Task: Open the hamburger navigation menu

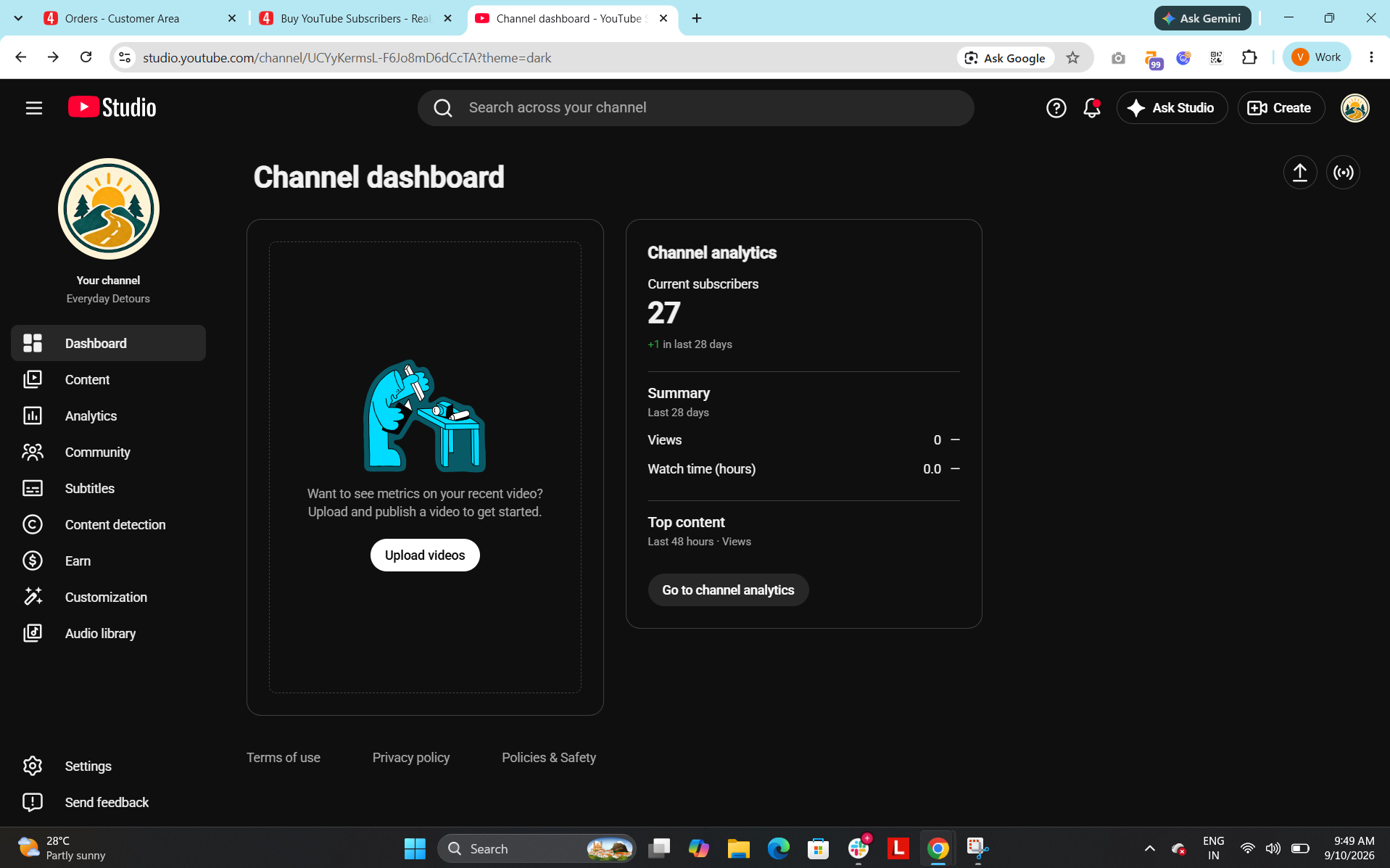Action: (34, 108)
